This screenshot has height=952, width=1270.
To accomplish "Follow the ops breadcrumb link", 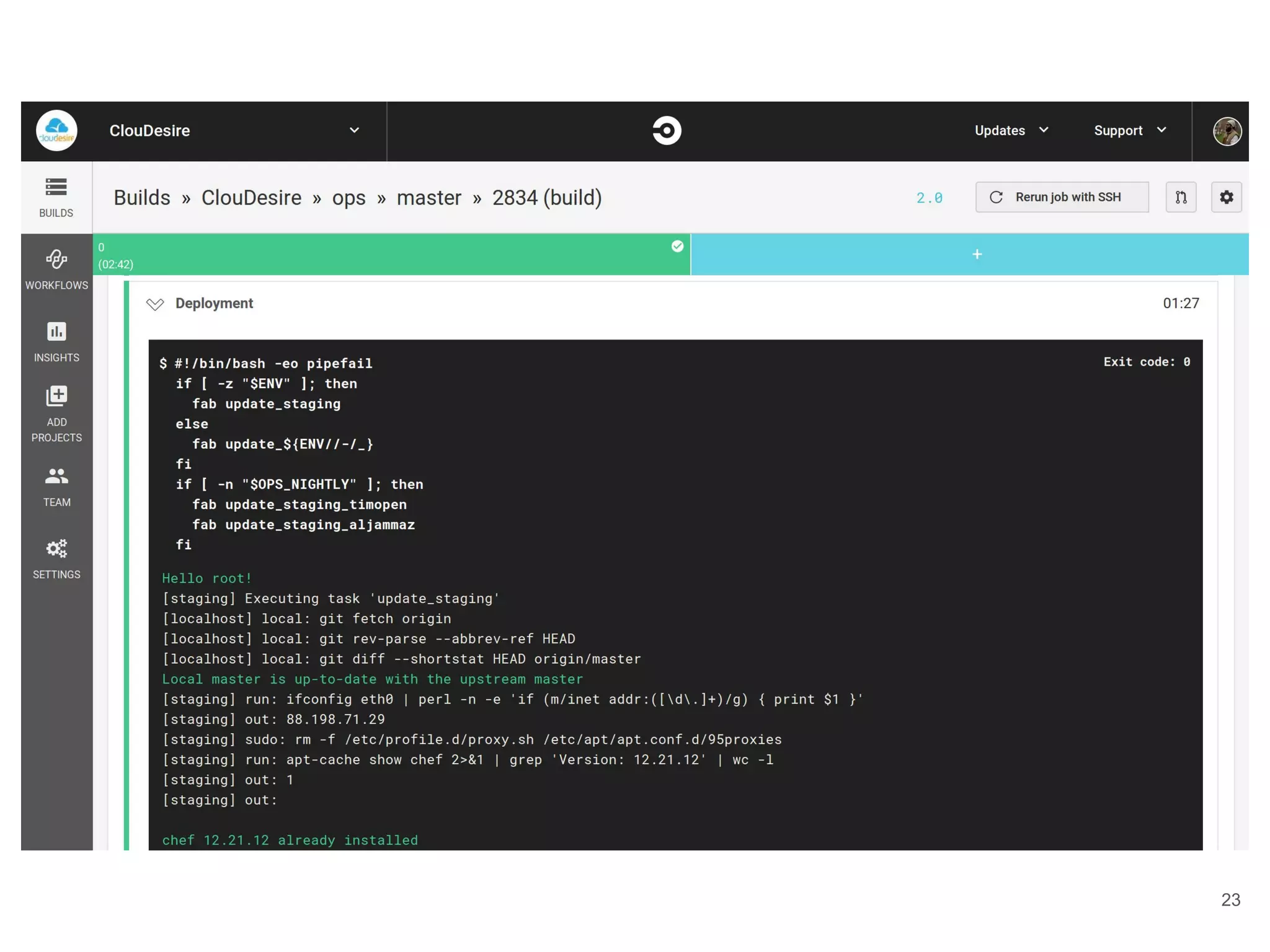I will (349, 198).
